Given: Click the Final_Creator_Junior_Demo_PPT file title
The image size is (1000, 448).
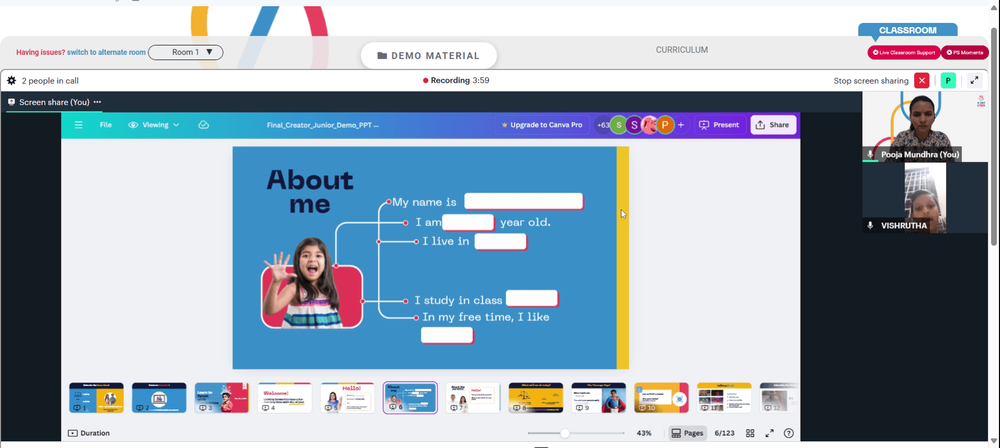Looking at the screenshot, I should [x=323, y=125].
